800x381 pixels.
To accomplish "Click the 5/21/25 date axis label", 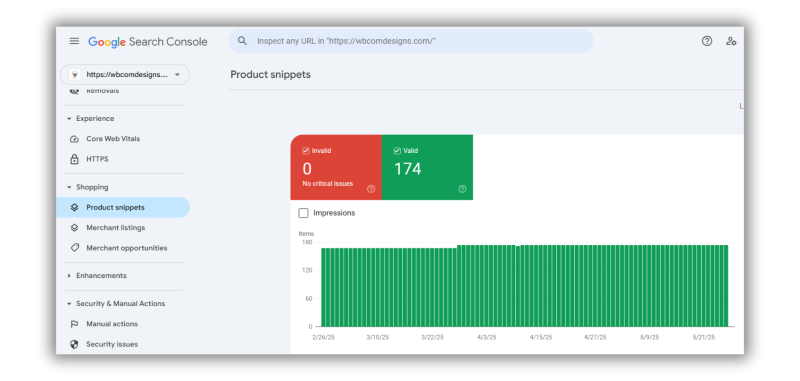I will (704, 338).
